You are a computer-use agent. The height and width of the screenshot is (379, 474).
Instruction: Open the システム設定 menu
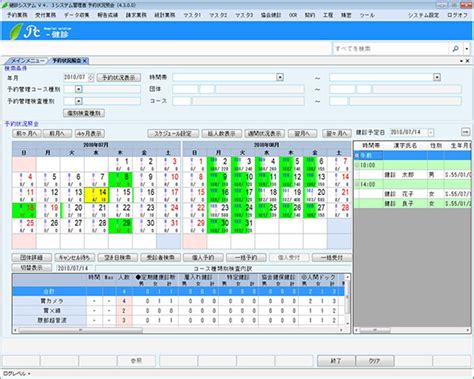[x=423, y=15]
